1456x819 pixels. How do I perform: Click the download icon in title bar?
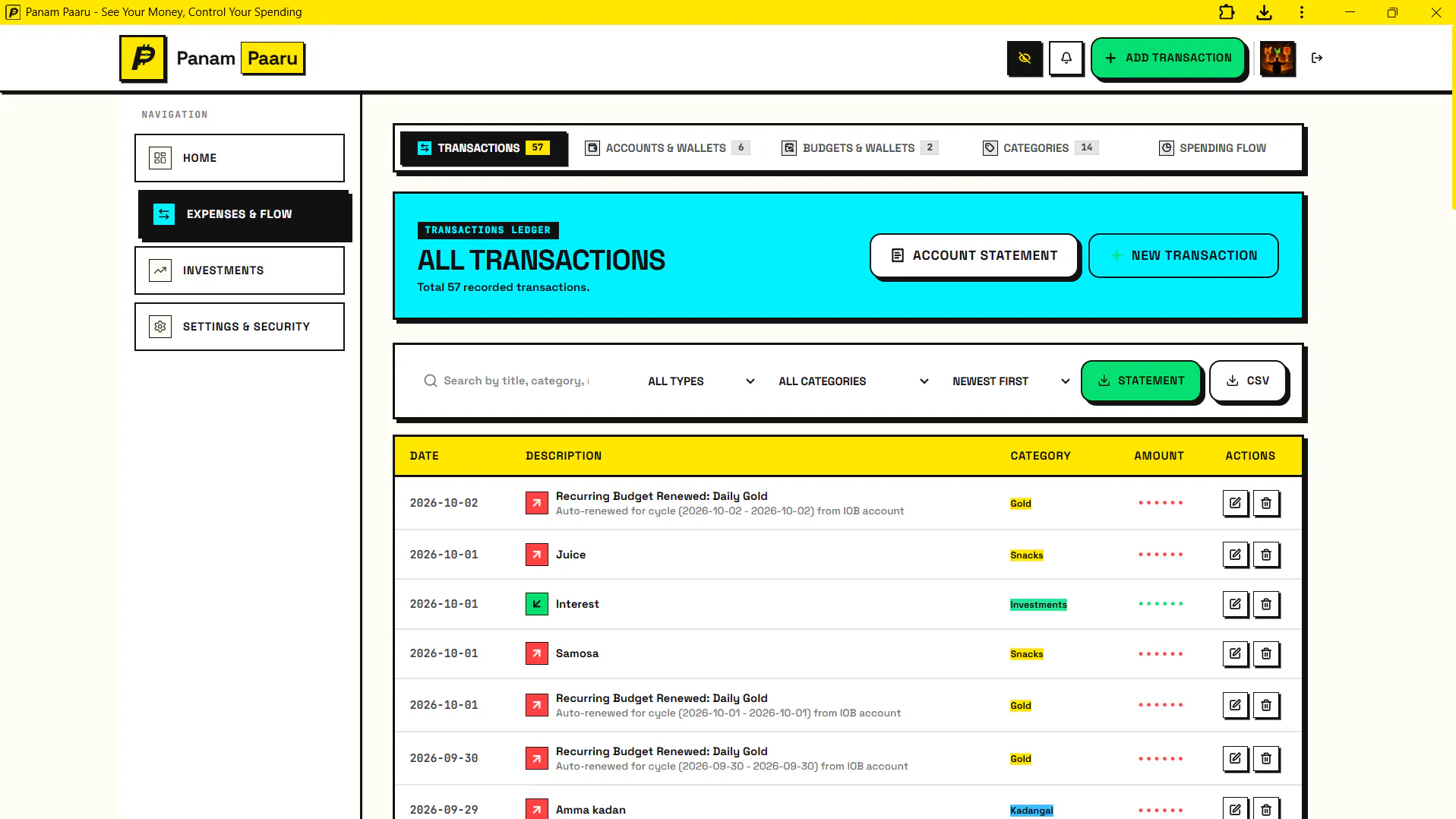[1264, 12]
